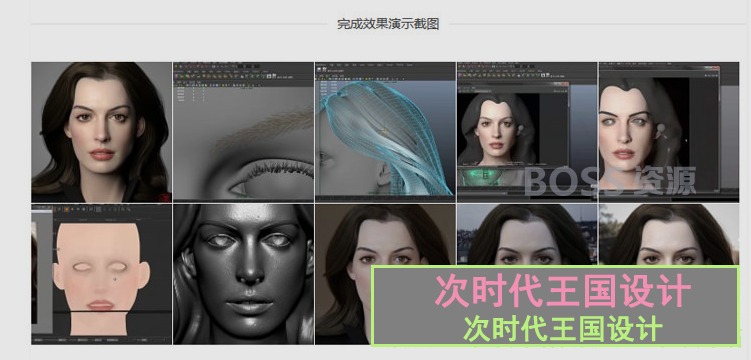Image resolution: width=751 pixels, height=360 pixels.
Task: Click the pink 次时代王国设计 banner text
Action: pyautogui.click(x=563, y=291)
